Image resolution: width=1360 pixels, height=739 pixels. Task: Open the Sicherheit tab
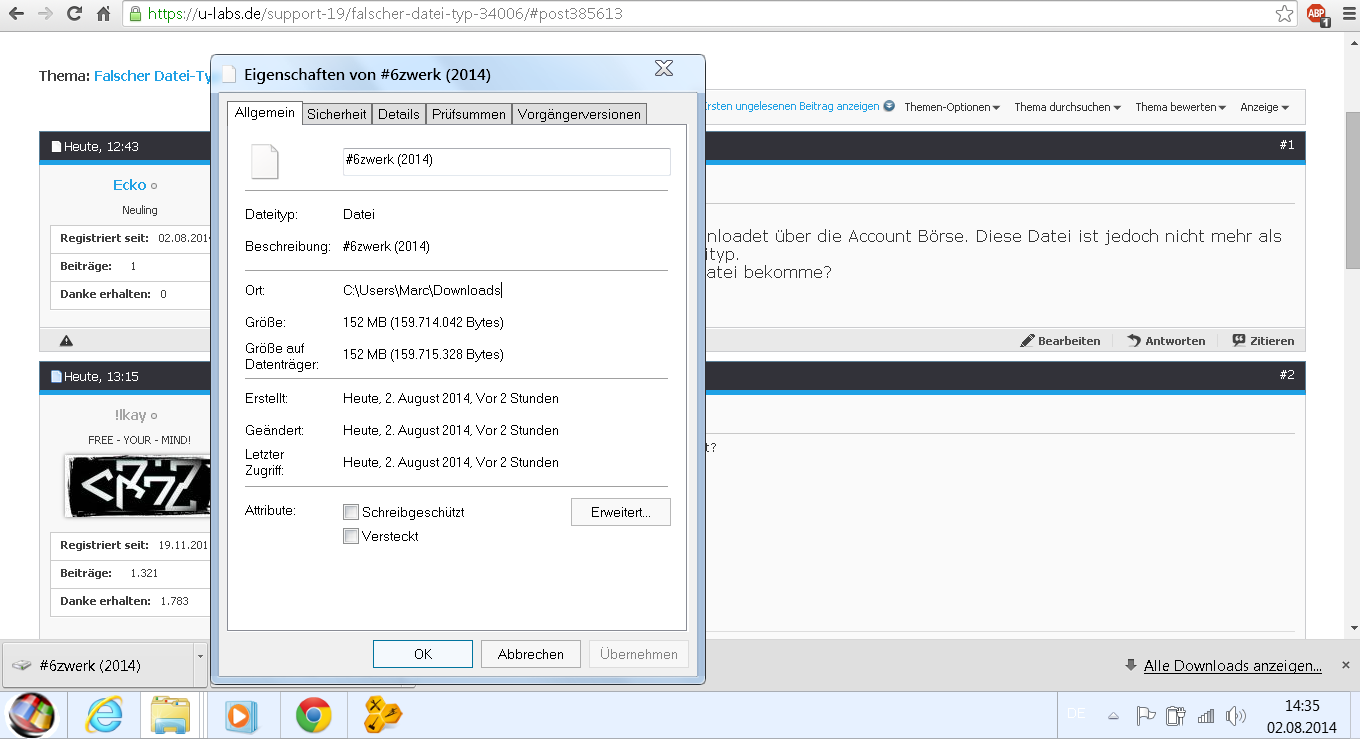(336, 114)
